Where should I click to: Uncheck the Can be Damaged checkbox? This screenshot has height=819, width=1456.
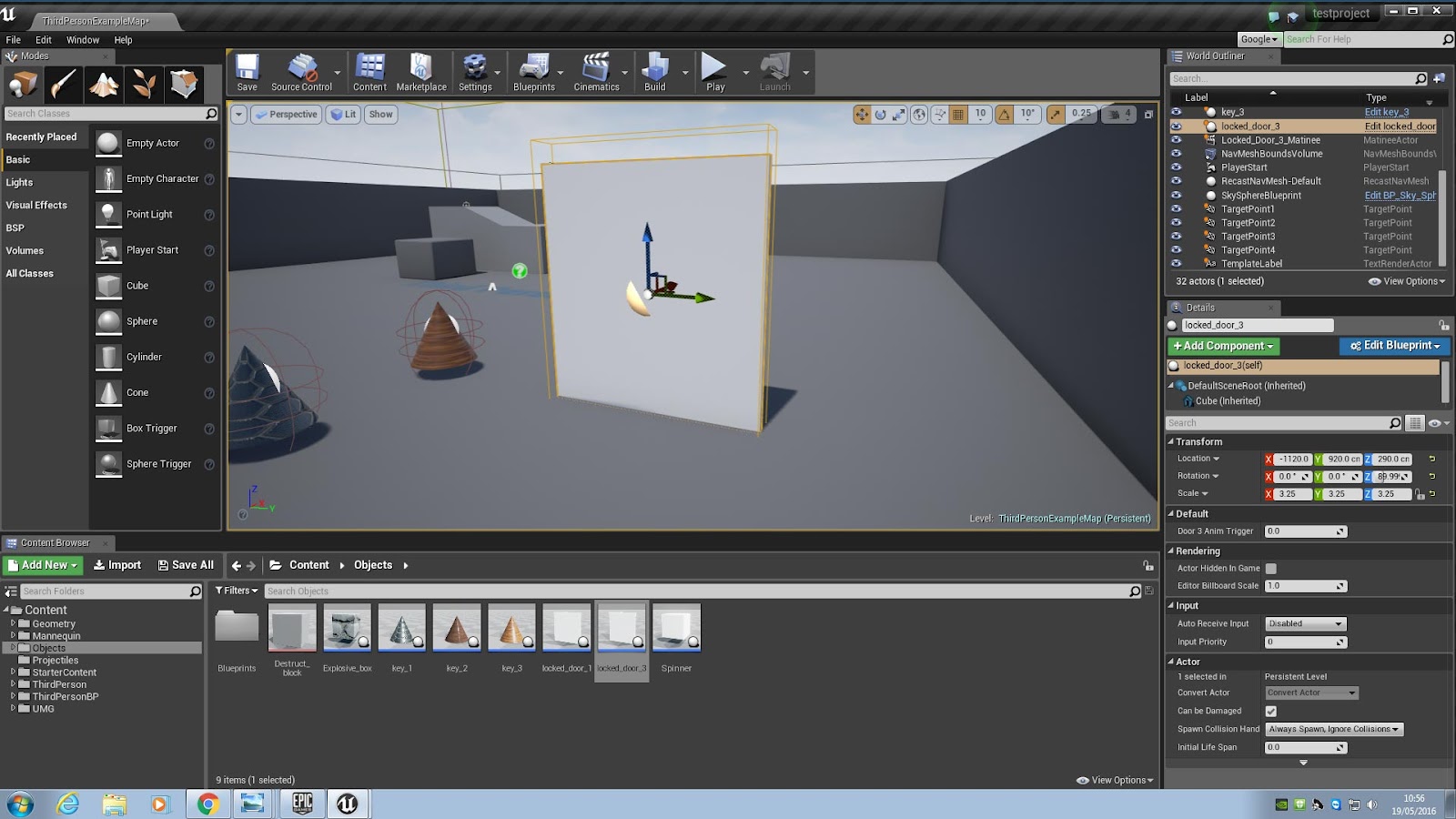click(x=1271, y=712)
